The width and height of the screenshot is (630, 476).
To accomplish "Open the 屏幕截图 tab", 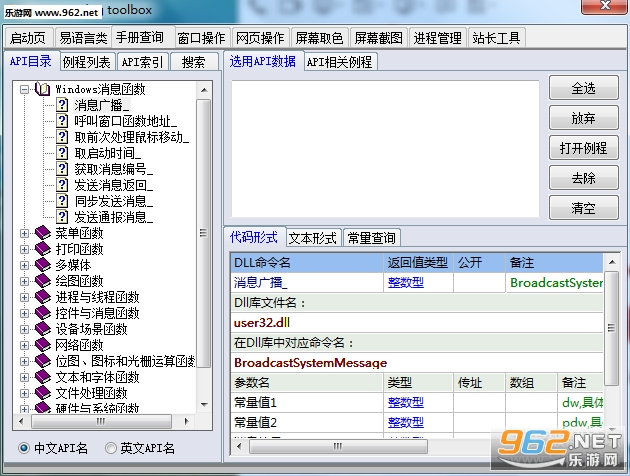I will pos(378,38).
